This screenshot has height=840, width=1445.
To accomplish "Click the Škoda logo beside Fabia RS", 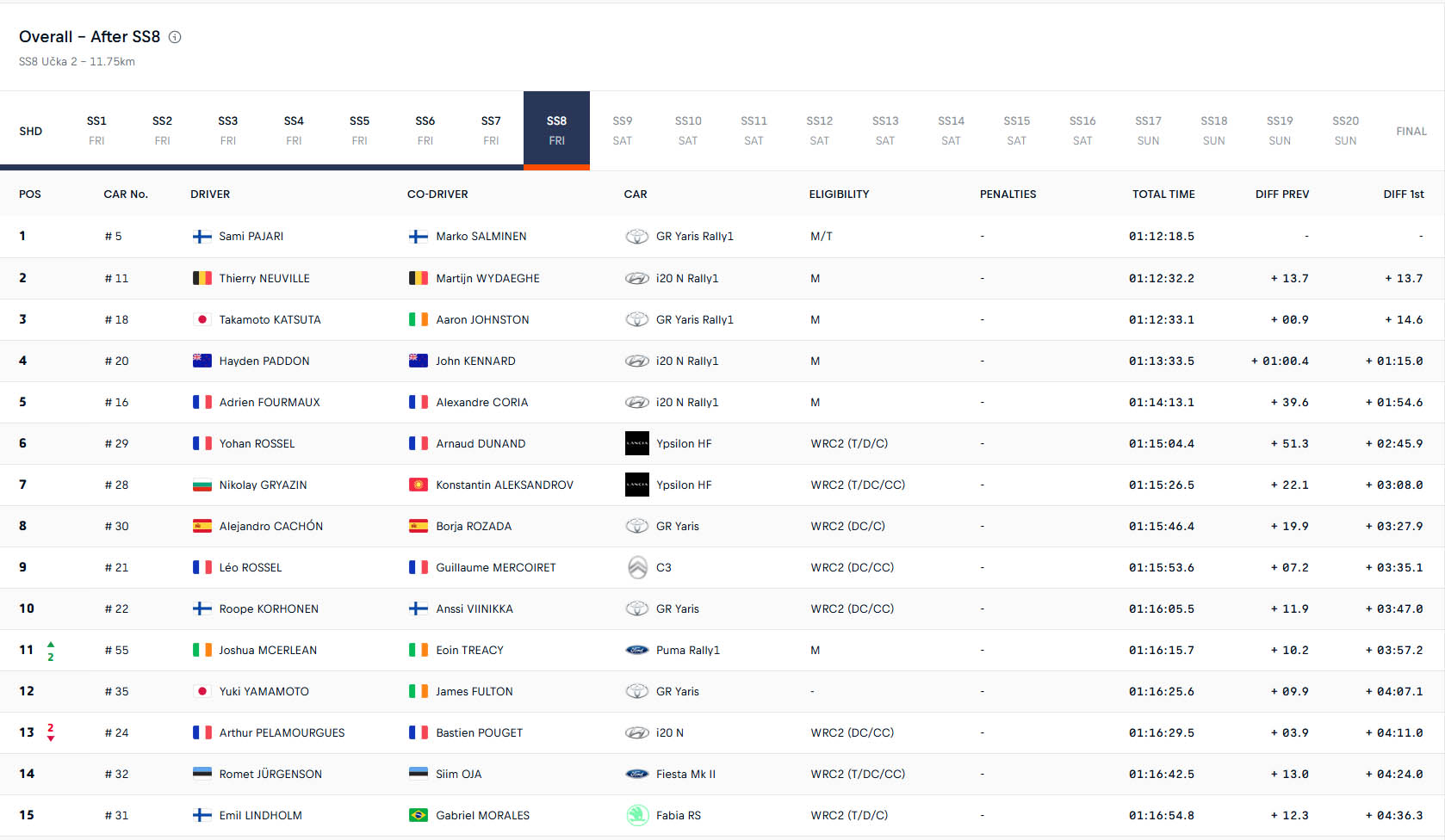I will pyautogui.click(x=636, y=815).
